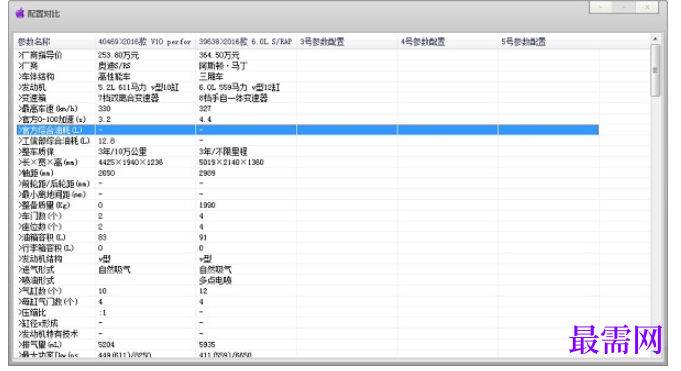The image size is (681, 371).
Task: Select the 发动机特有技术 row
Action: click(x=307, y=334)
